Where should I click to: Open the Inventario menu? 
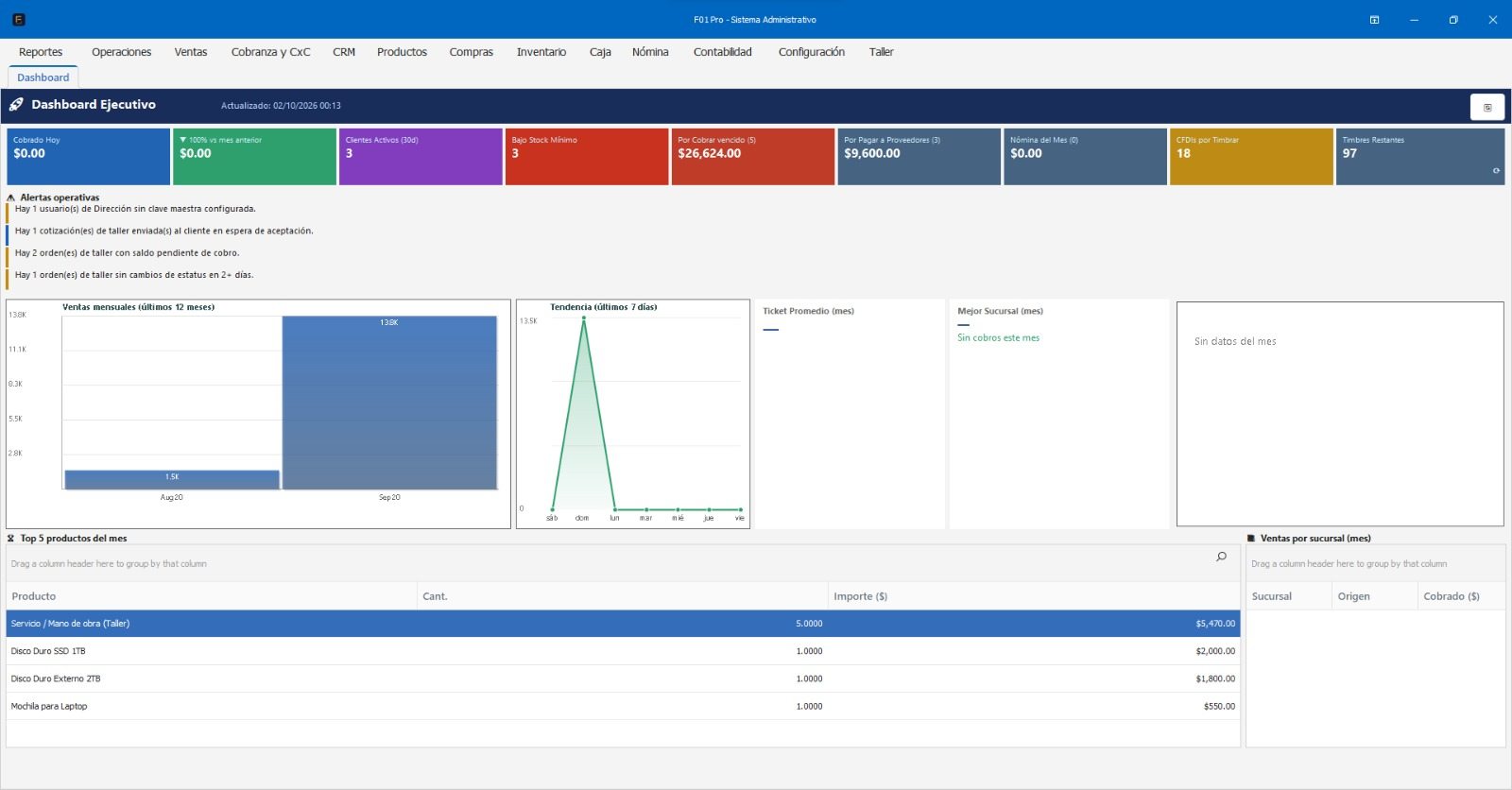click(x=541, y=52)
